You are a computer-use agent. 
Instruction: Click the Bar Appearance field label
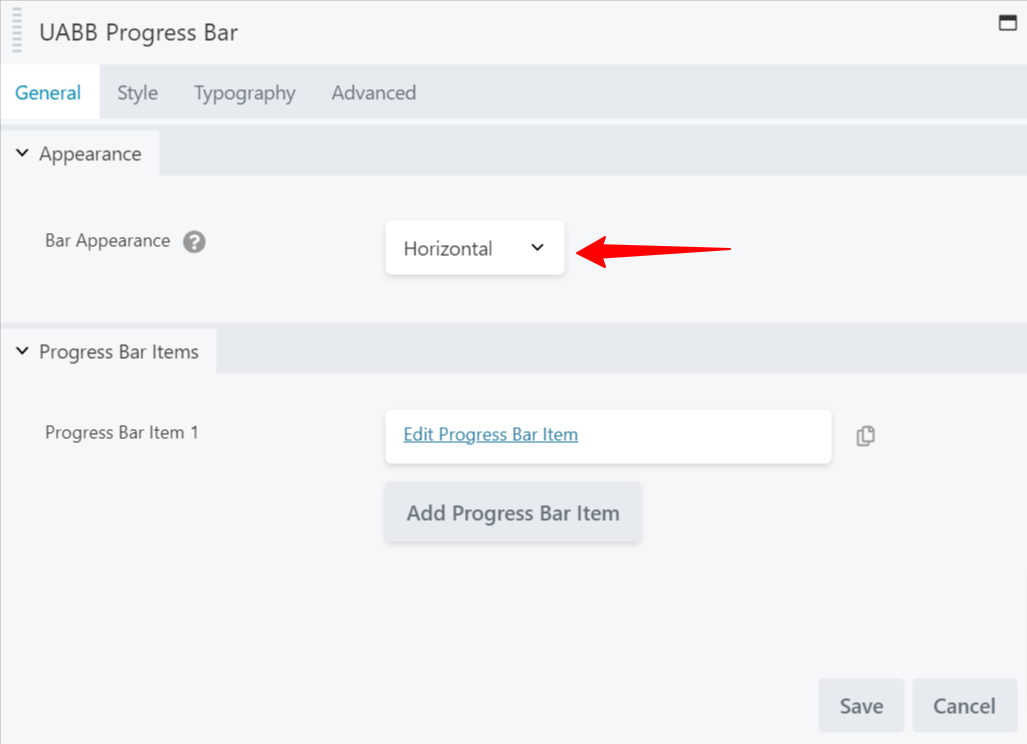[107, 241]
